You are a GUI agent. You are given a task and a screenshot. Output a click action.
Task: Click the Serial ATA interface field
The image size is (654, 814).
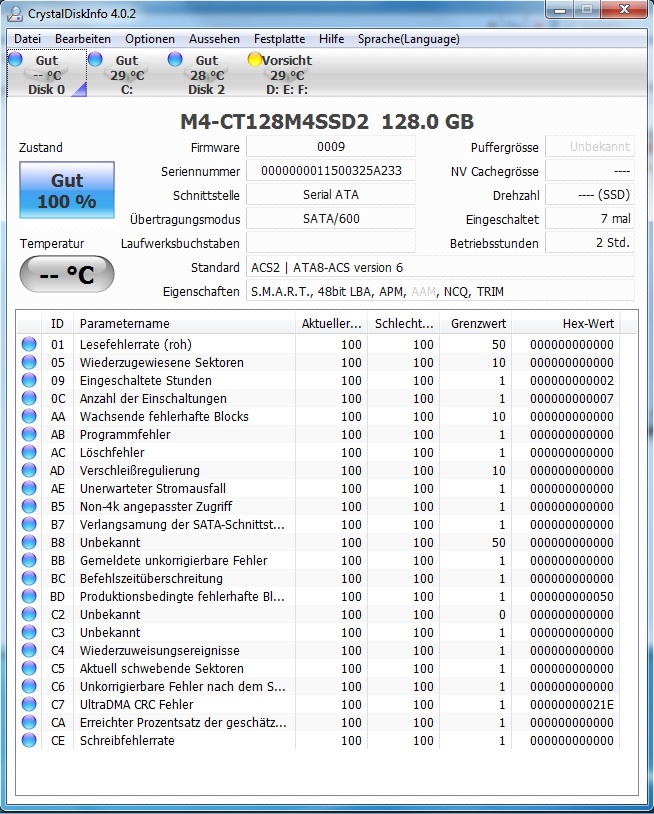click(331, 195)
